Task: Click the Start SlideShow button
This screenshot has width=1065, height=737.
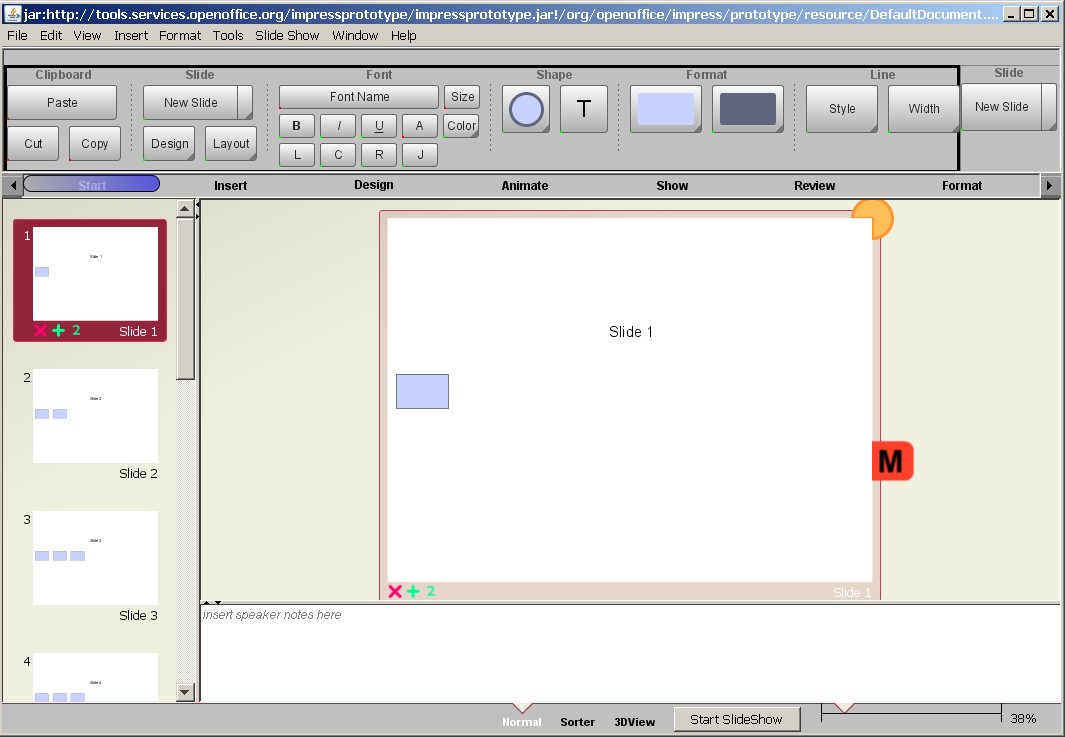Action: tap(737, 719)
